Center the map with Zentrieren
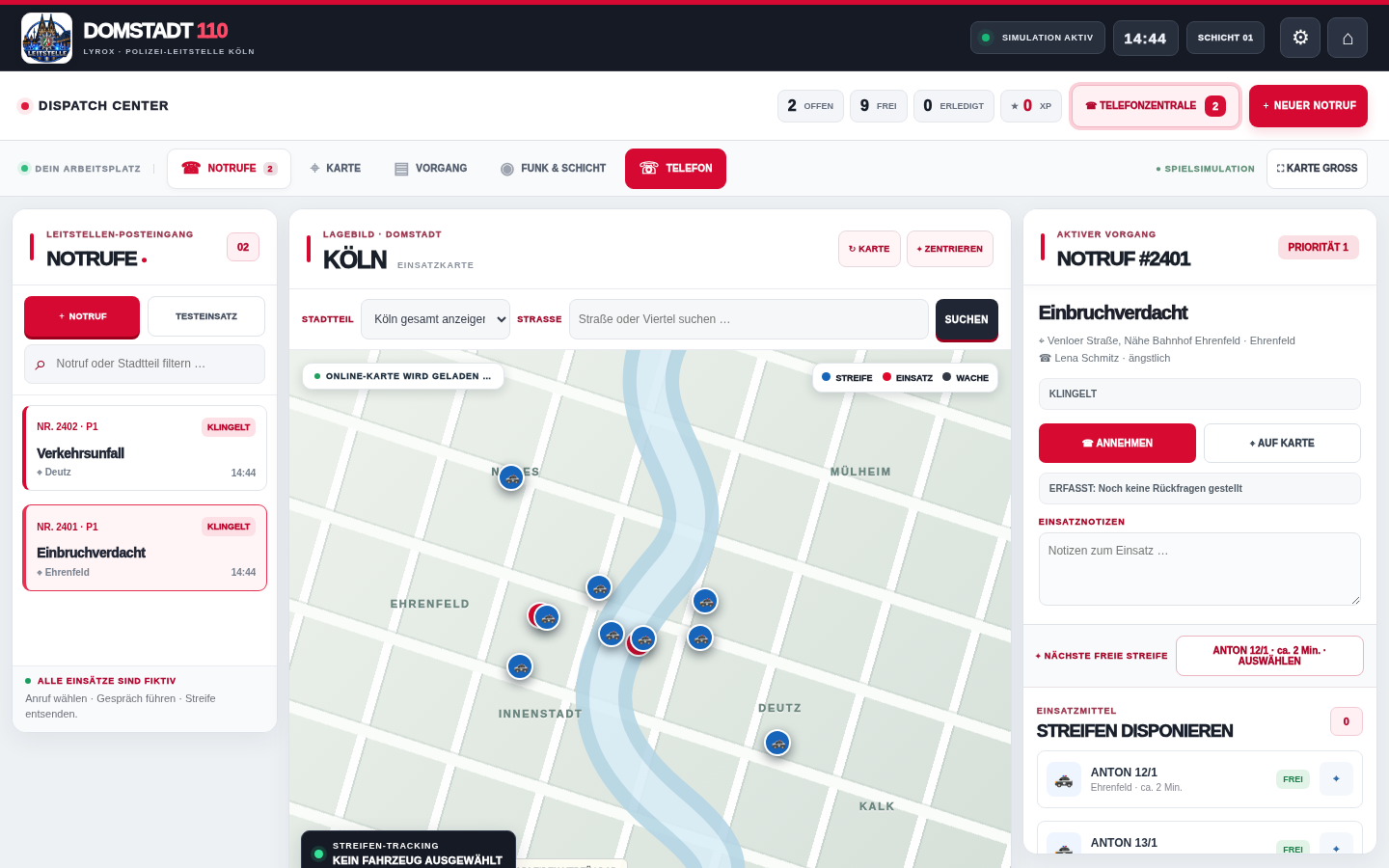The width and height of the screenshot is (1389, 868). [950, 249]
